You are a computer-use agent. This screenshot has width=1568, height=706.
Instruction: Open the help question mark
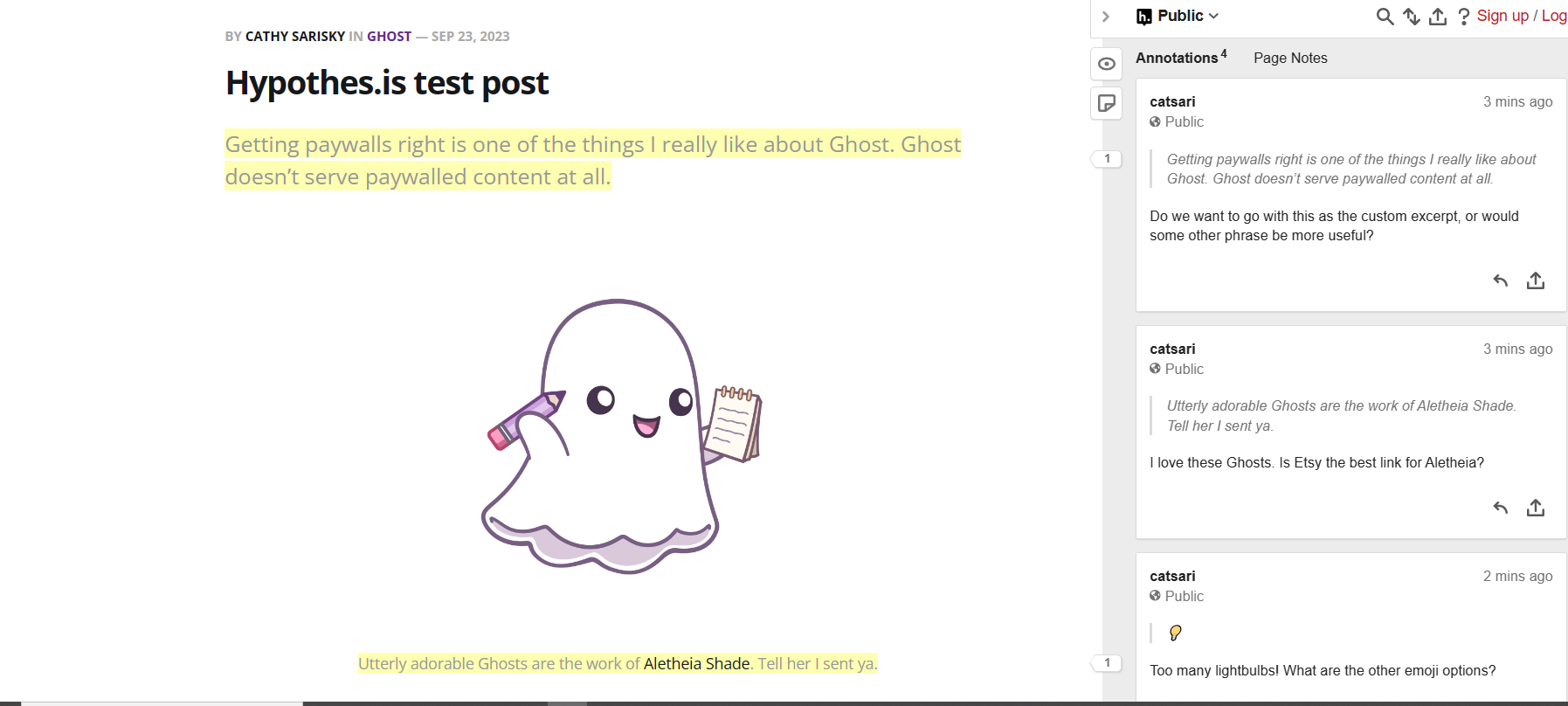[1464, 17]
